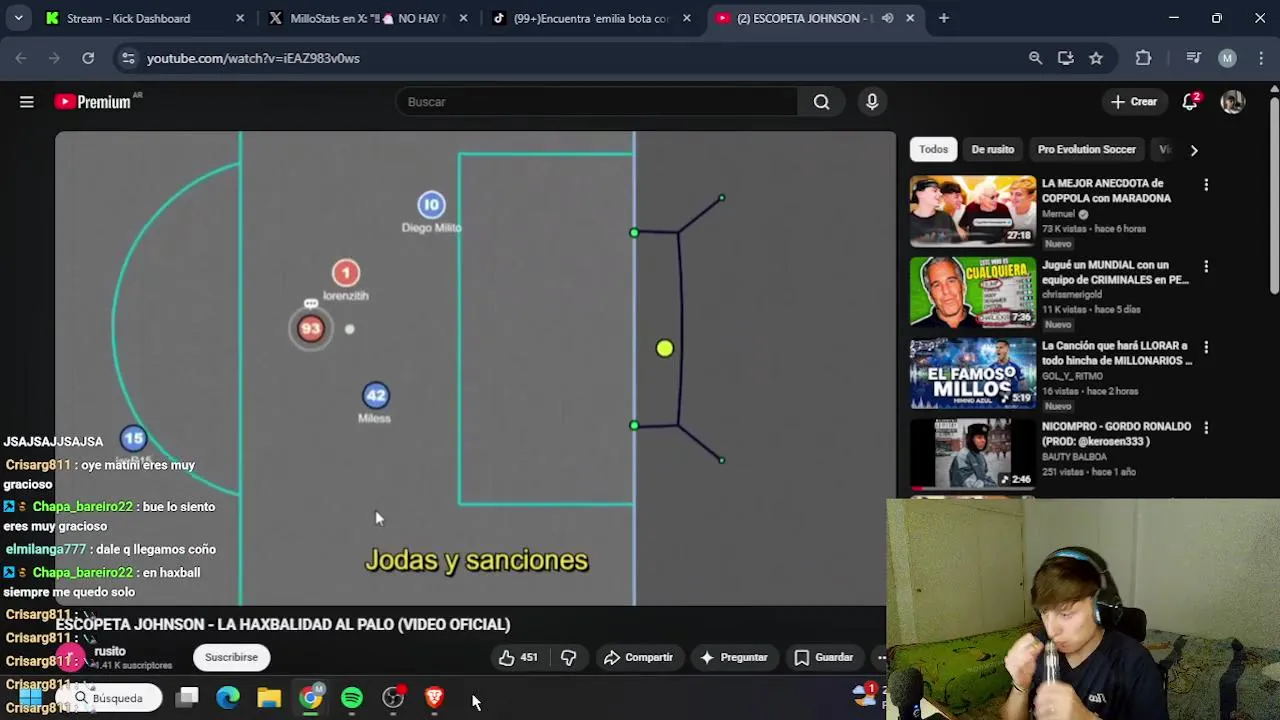The height and width of the screenshot is (720, 1280).
Task: Open more options for Millonarios song video
Action: tap(1206, 347)
